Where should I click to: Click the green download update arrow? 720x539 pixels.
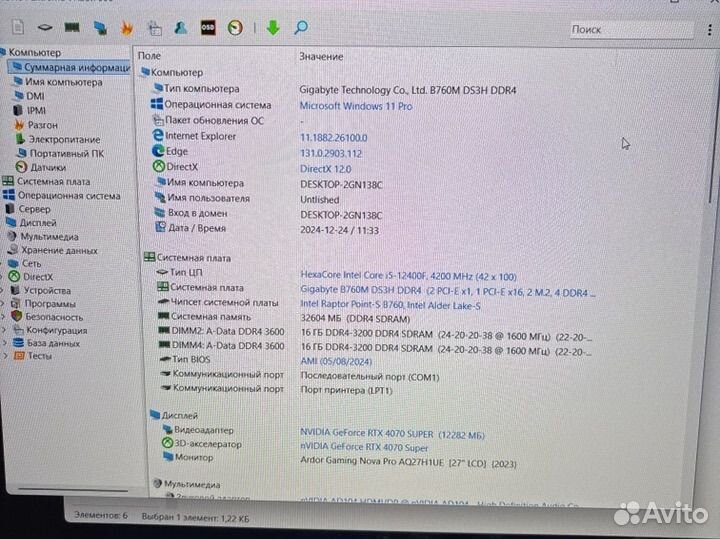pos(273,28)
